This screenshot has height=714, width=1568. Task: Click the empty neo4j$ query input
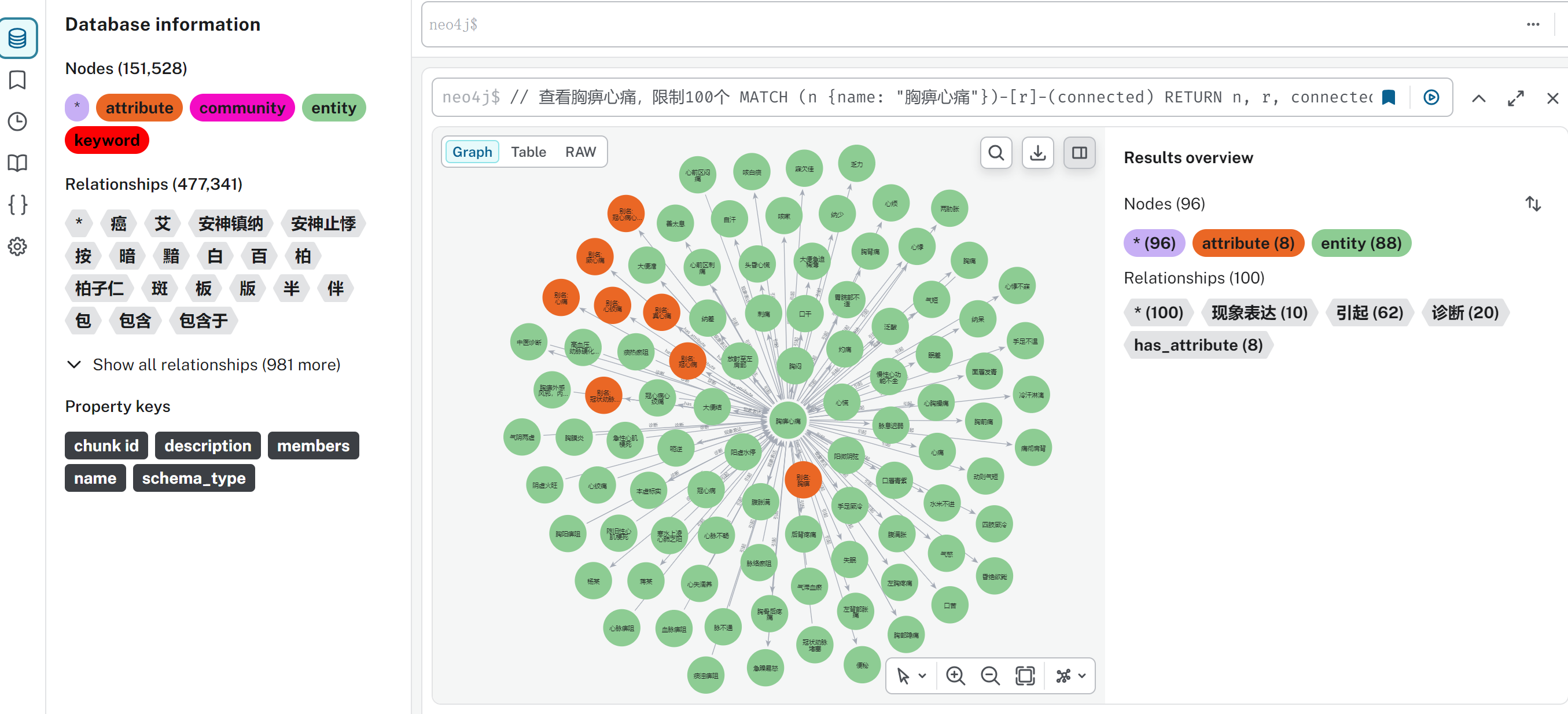[913, 24]
